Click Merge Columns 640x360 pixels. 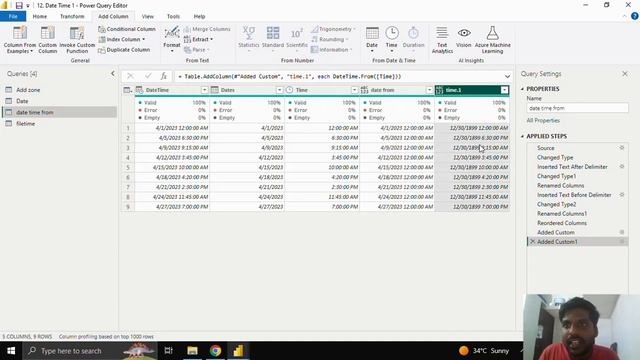point(207,29)
